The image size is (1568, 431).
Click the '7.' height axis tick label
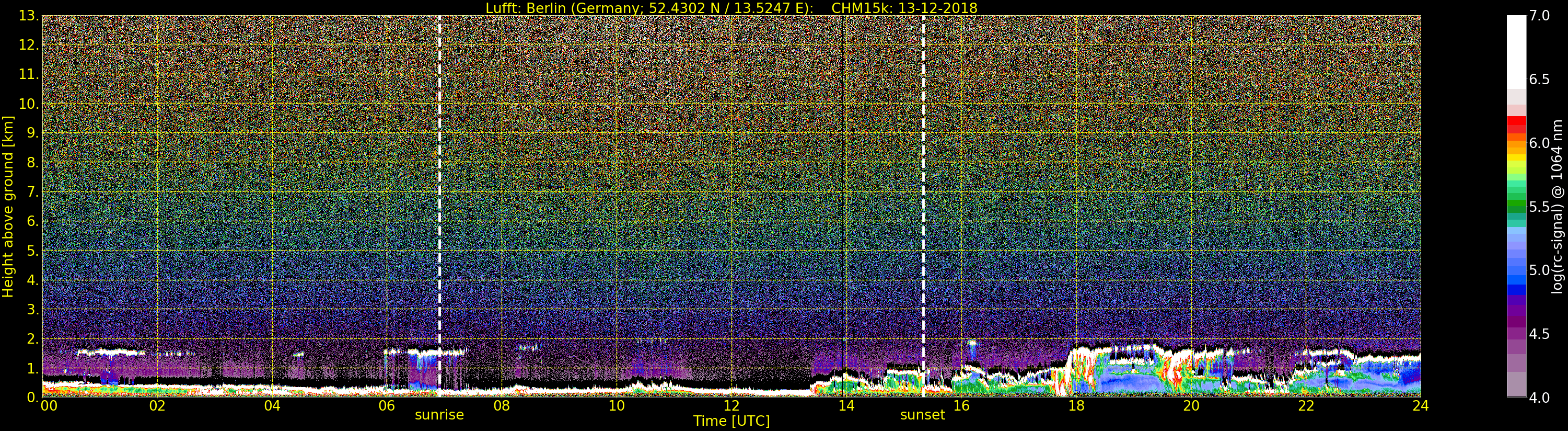[x=33, y=192]
